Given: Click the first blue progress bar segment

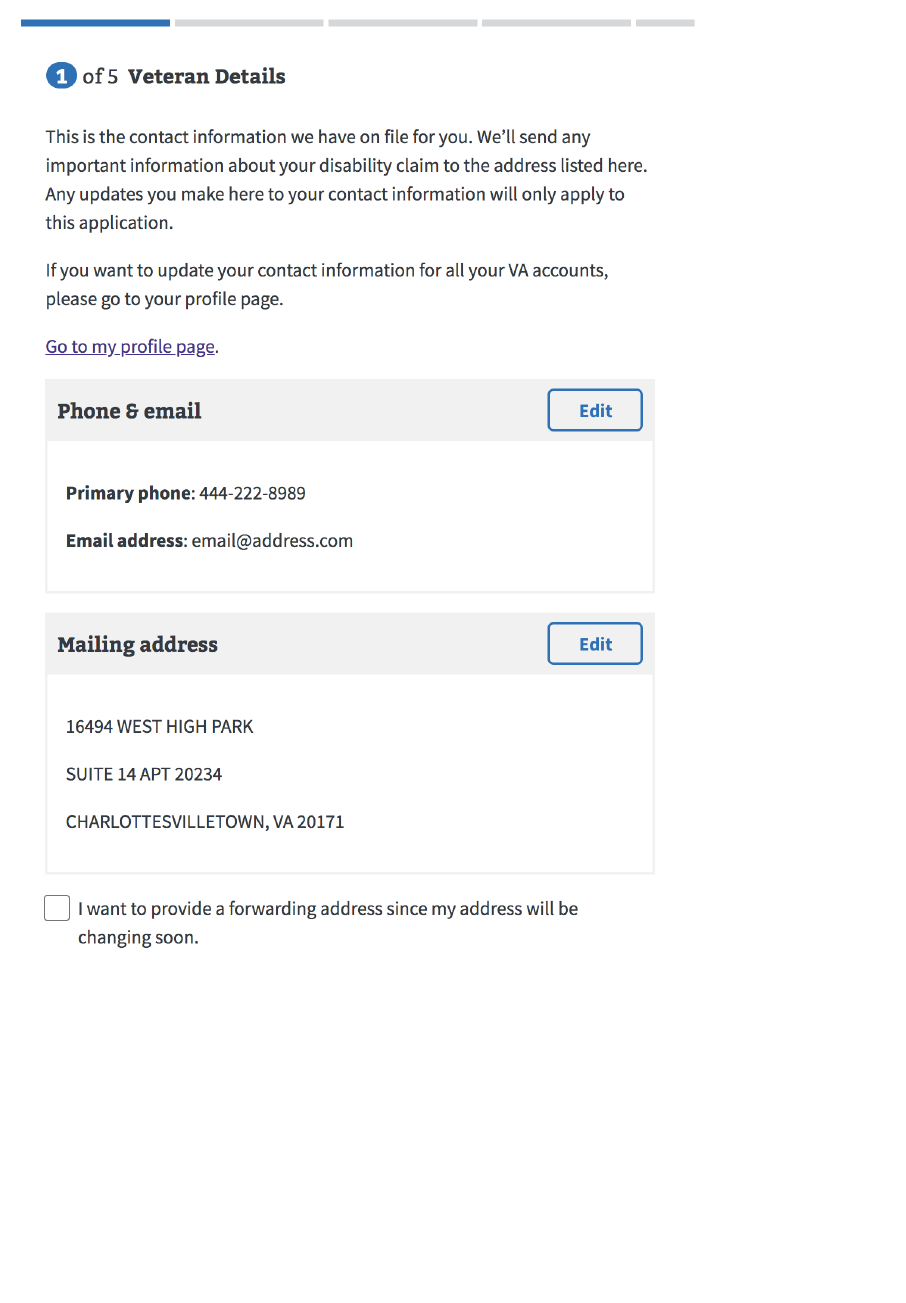Looking at the screenshot, I should pos(95,22).
